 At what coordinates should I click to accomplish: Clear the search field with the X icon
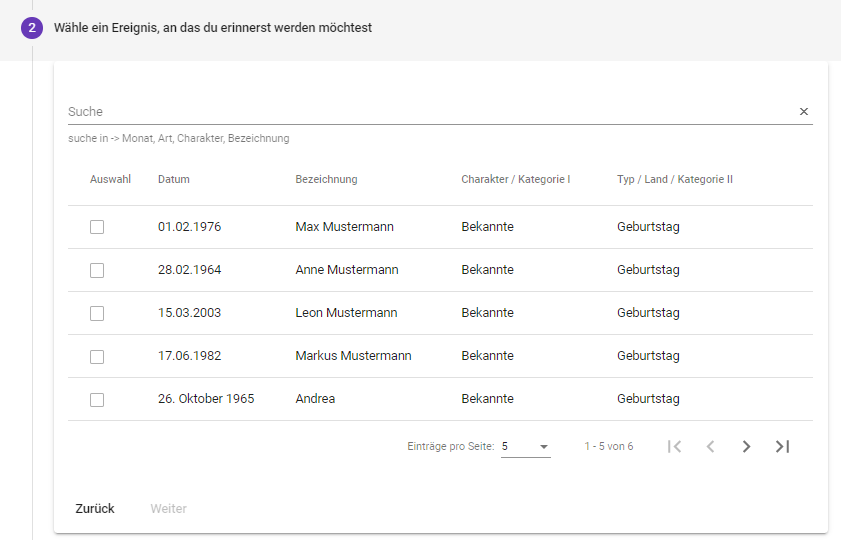point(803,112)
